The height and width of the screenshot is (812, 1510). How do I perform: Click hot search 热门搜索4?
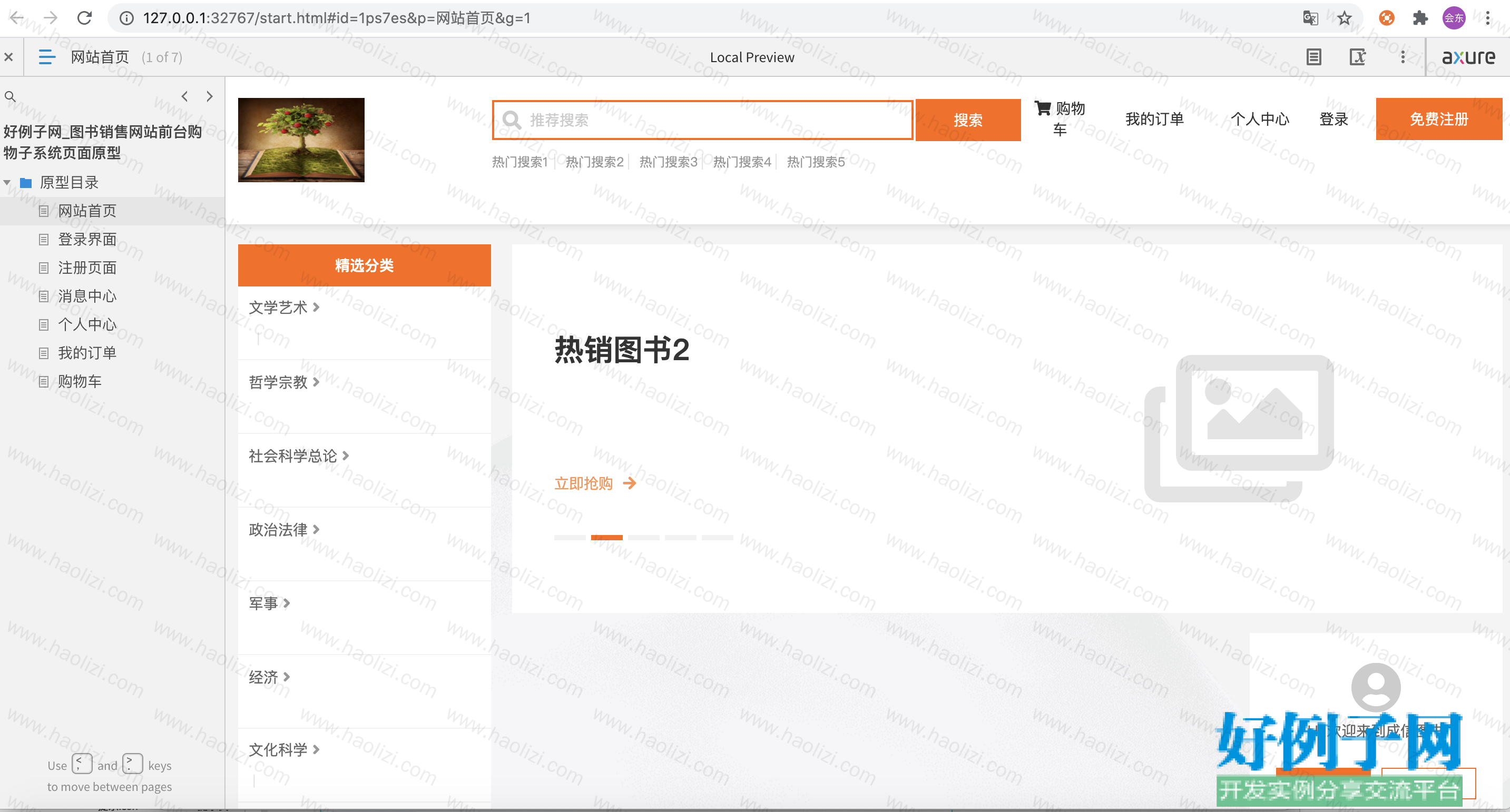[742, 162]
